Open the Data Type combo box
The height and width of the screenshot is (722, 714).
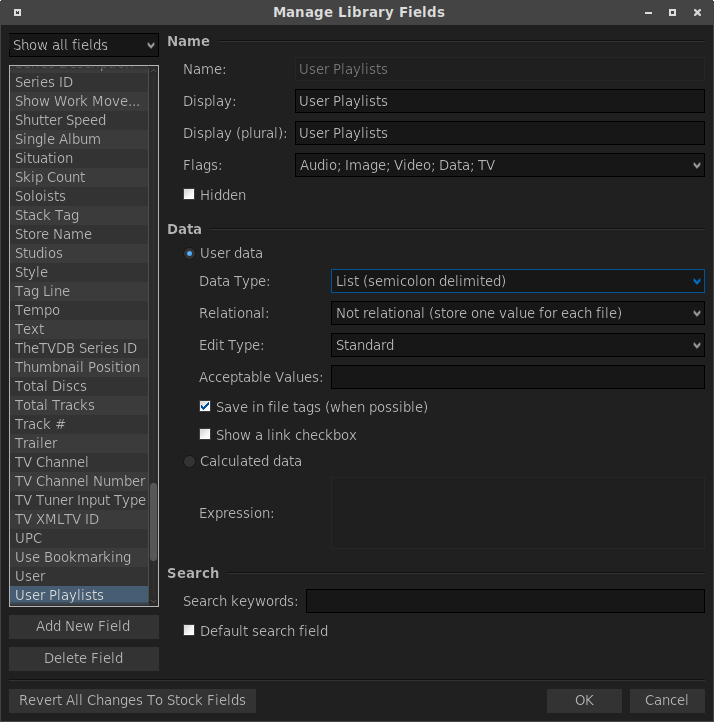click(517, 281)
